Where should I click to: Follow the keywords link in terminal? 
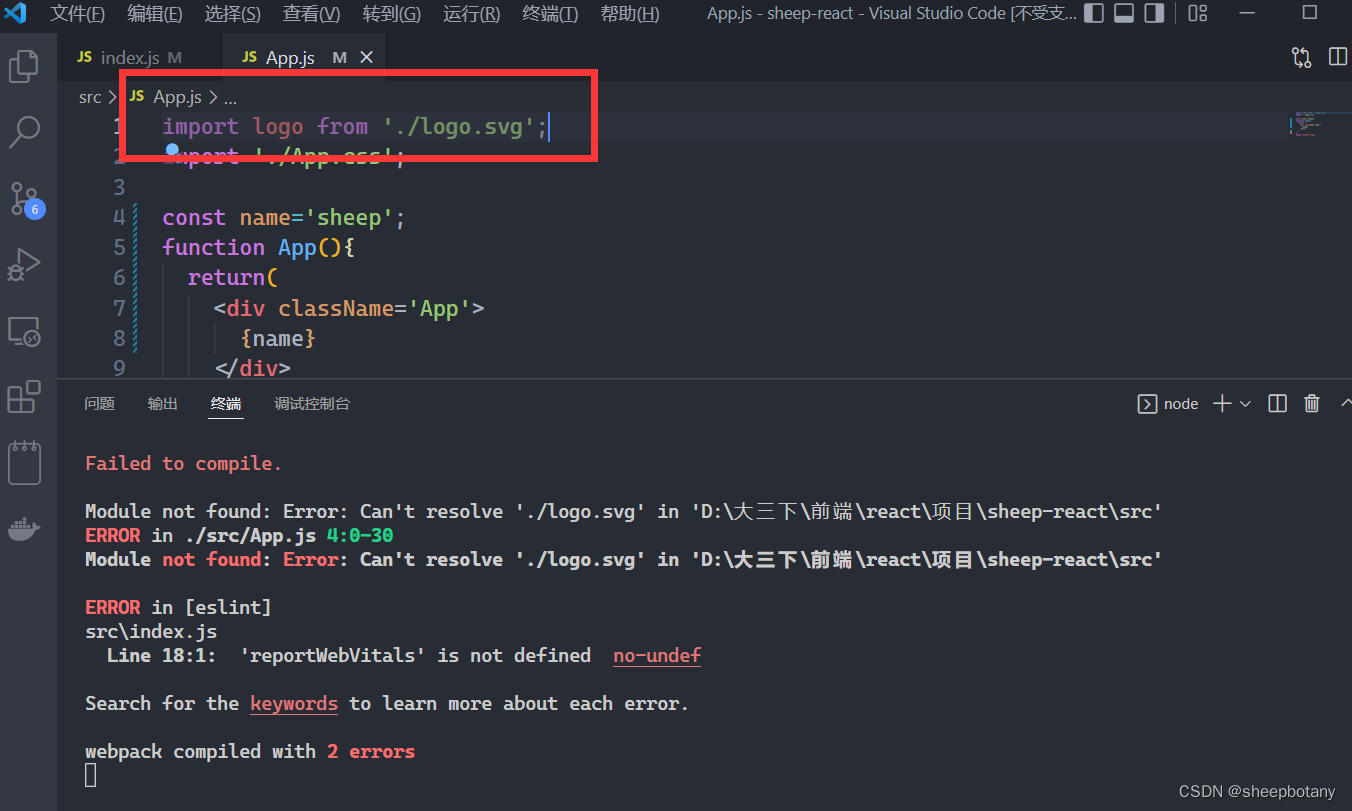tap(294, 703)
